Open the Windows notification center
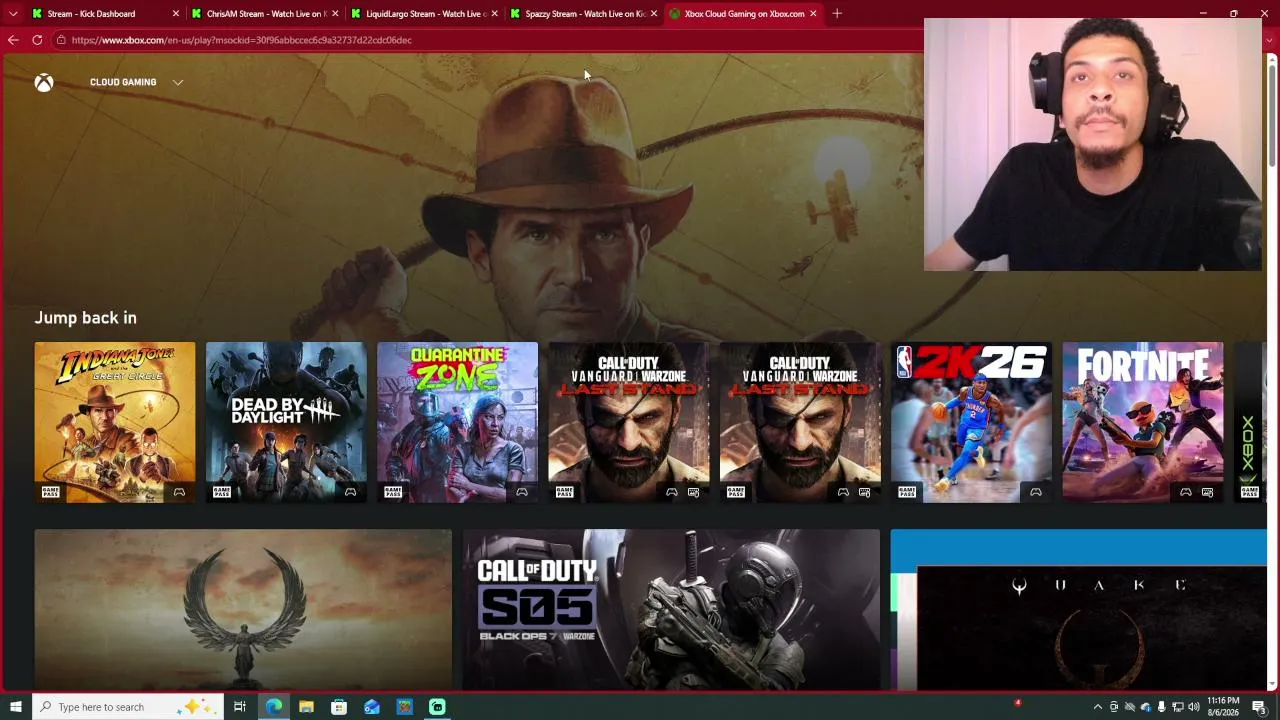 pos(1259,707)
